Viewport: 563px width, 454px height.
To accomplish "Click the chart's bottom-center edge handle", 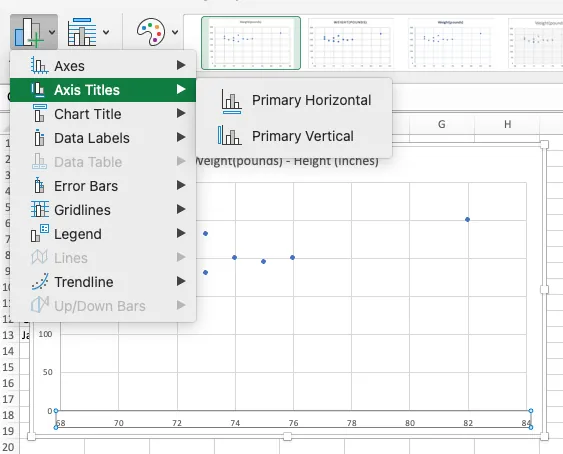I will [x=287, y=436].
